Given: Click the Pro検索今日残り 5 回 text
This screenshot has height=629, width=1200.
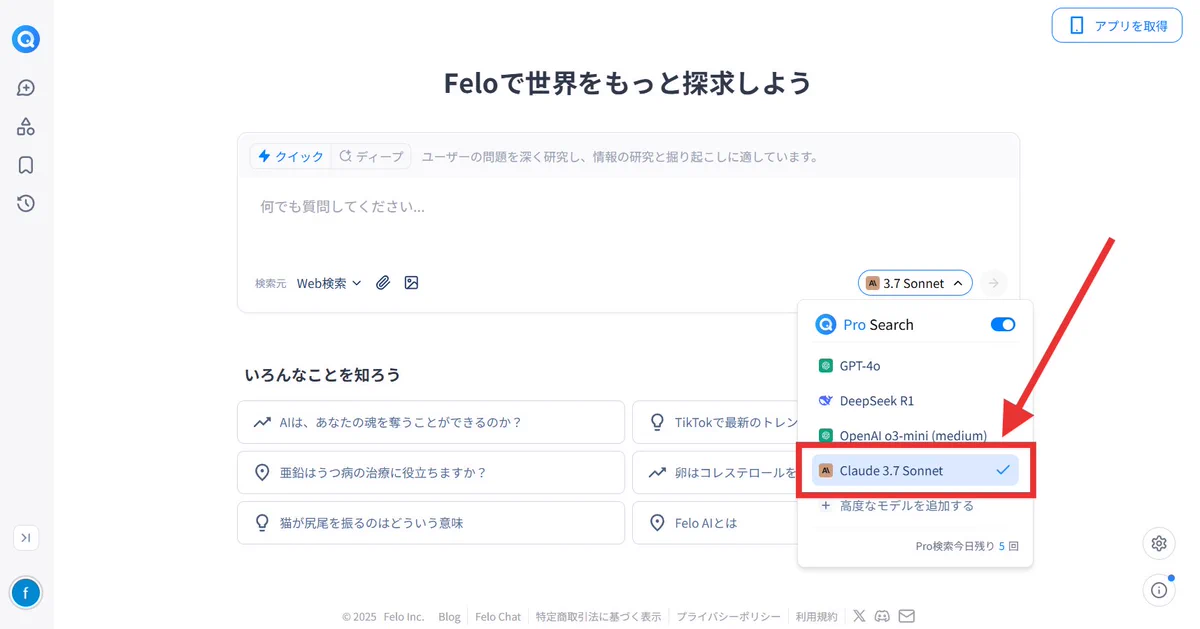Looking at the screenshot, I should 967,546.
